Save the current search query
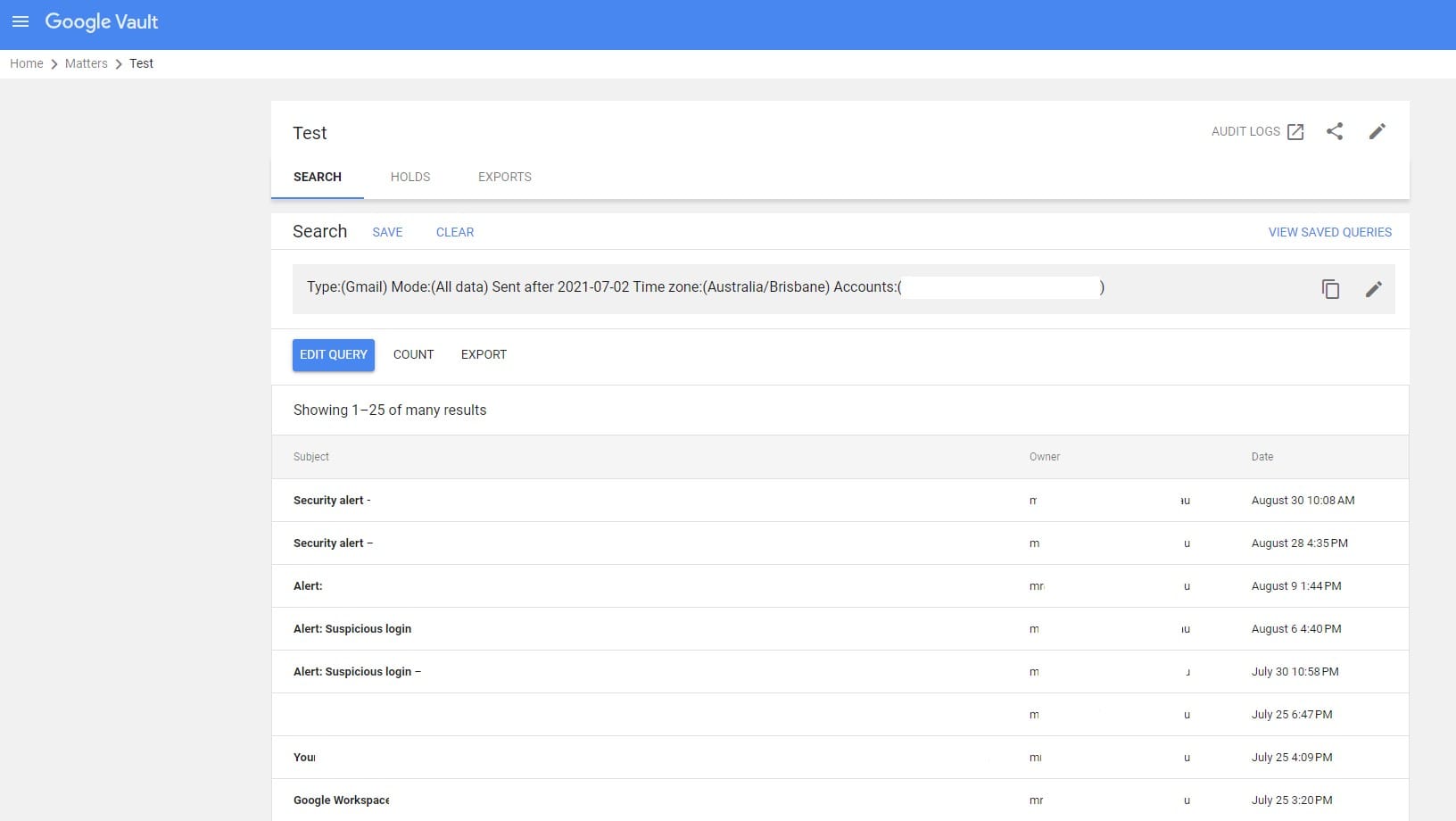This screenshot has height=821, width=1456. point(387,232)
